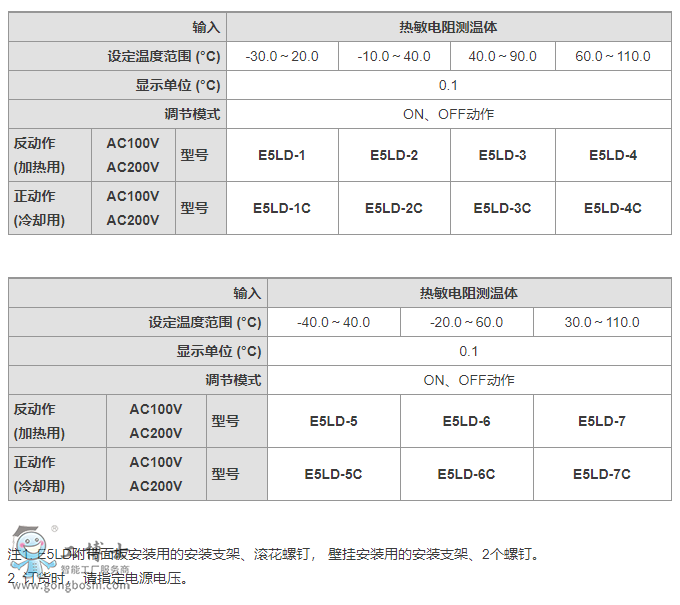The image size is (680, 605).
Task: Click the 30.0～110.0 temperature range cell
Action: [x=602, y=322]
